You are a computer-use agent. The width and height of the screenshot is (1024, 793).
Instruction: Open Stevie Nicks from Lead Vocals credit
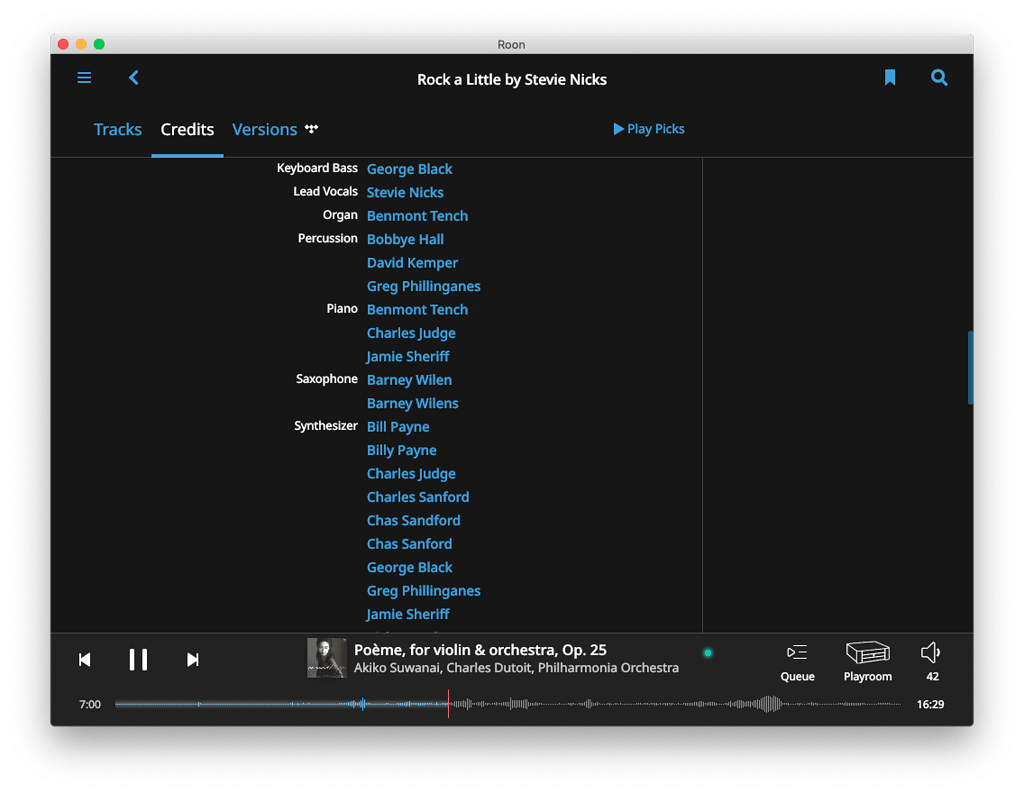[x=405, y=192]
